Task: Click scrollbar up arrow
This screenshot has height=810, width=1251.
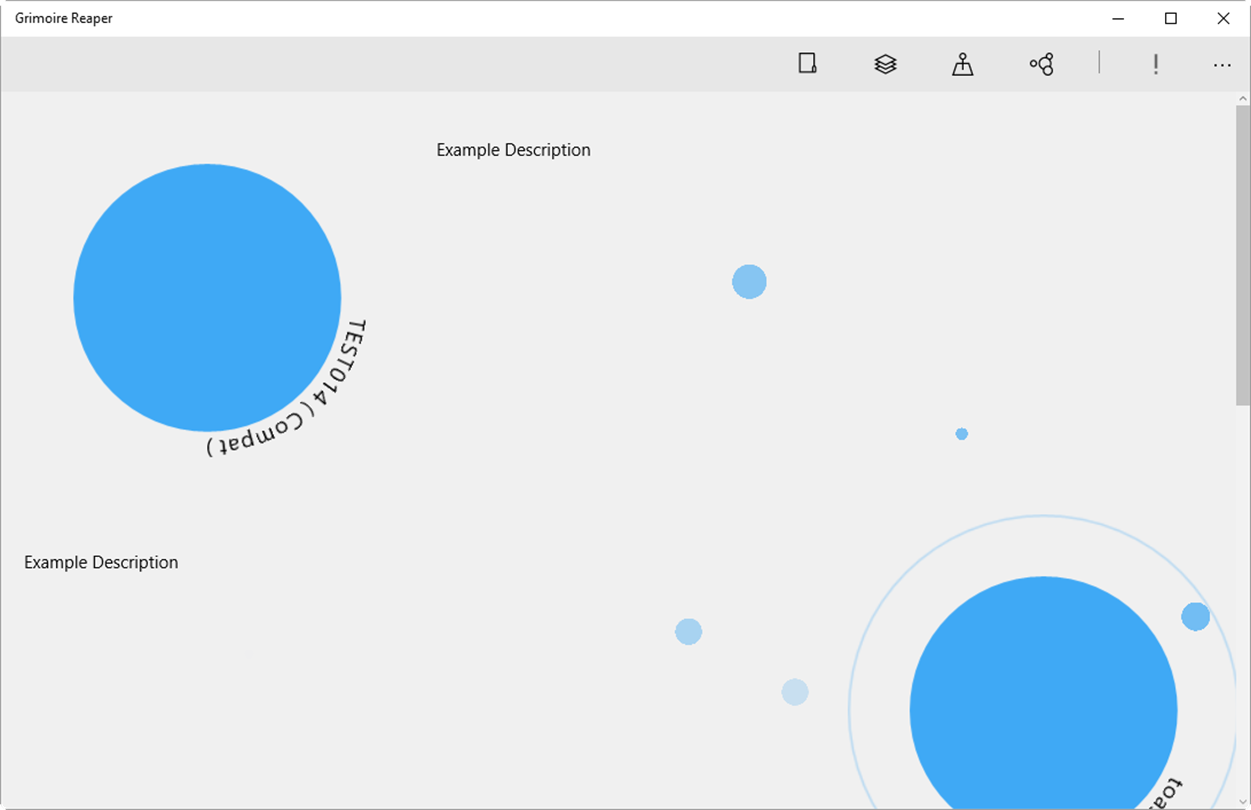Action: pos(1243,99)
